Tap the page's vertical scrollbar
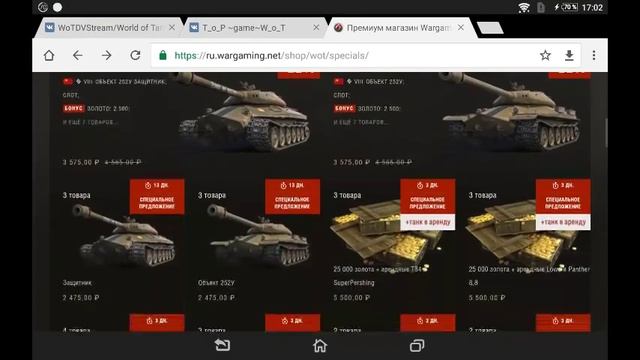Viewport: 640px width, 360px height. click(606, 134)
